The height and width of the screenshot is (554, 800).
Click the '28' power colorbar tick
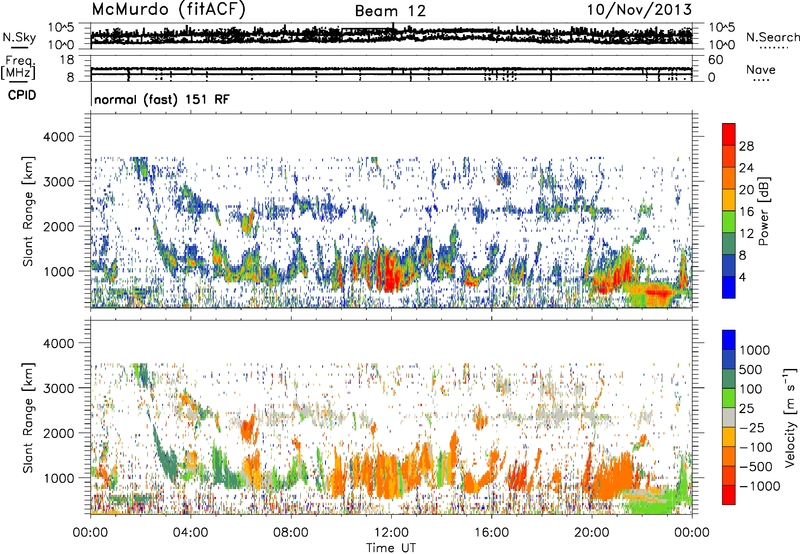click(746, 146)
